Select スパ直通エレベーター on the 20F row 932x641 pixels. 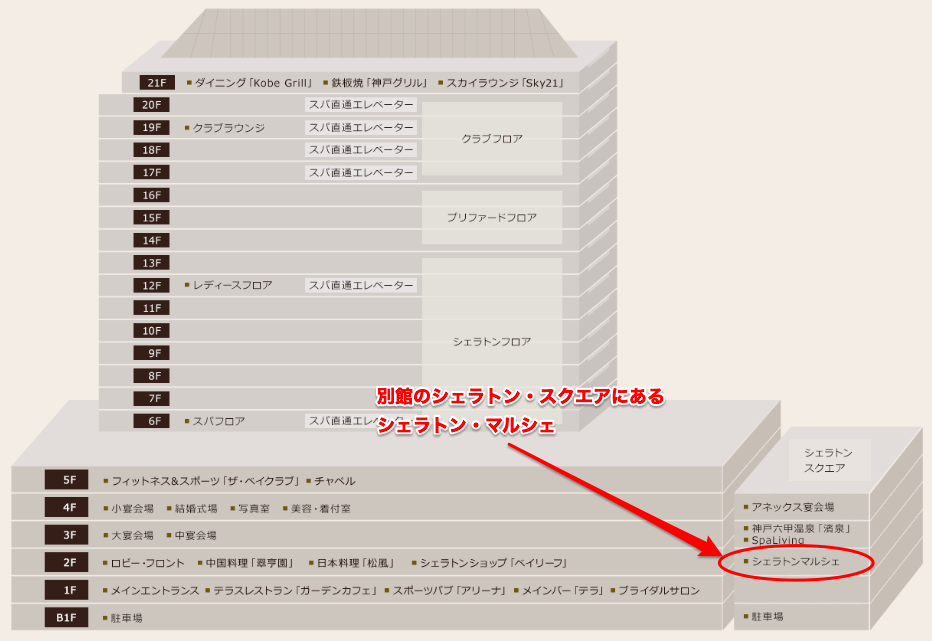(x=361, y=105)
